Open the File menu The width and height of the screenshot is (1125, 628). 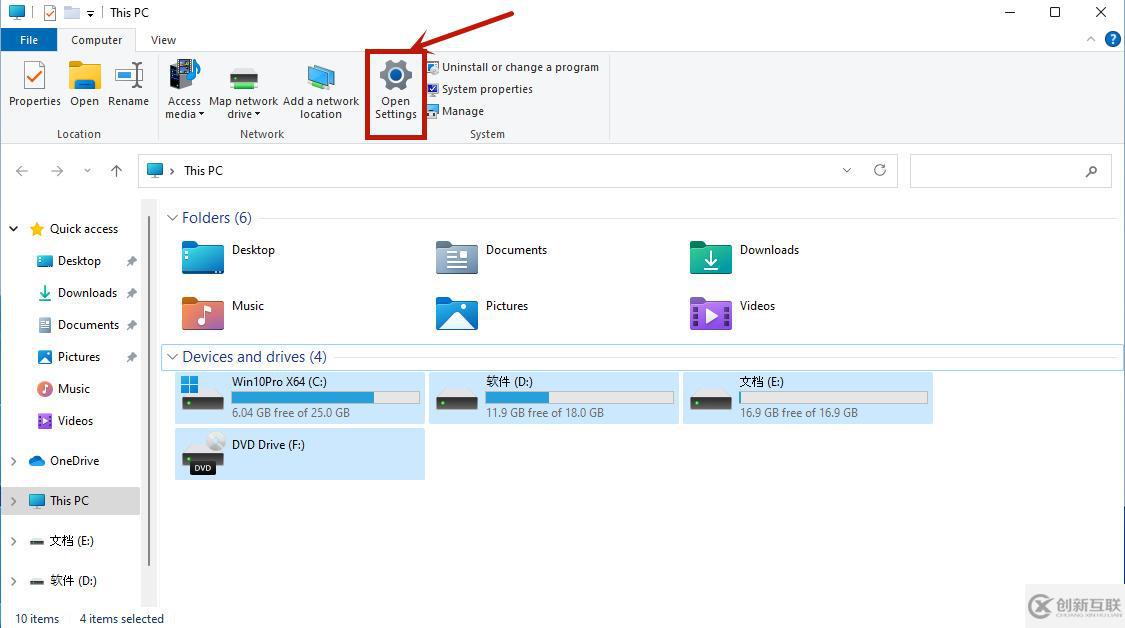(29, 40)
